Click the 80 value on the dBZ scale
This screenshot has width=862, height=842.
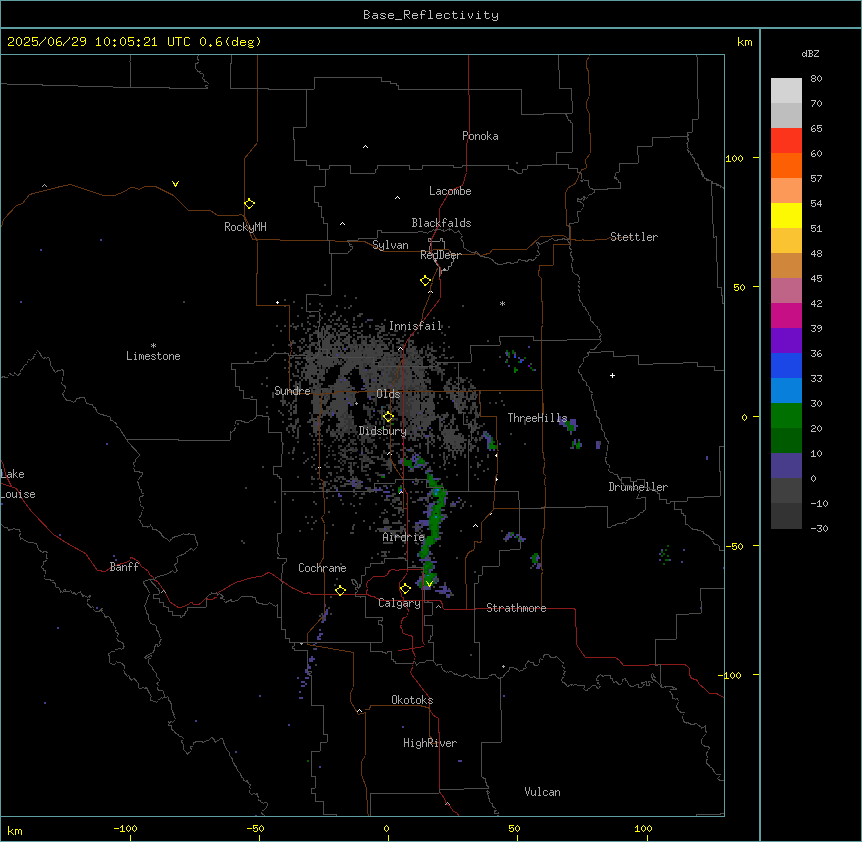[x=816, y=79]
